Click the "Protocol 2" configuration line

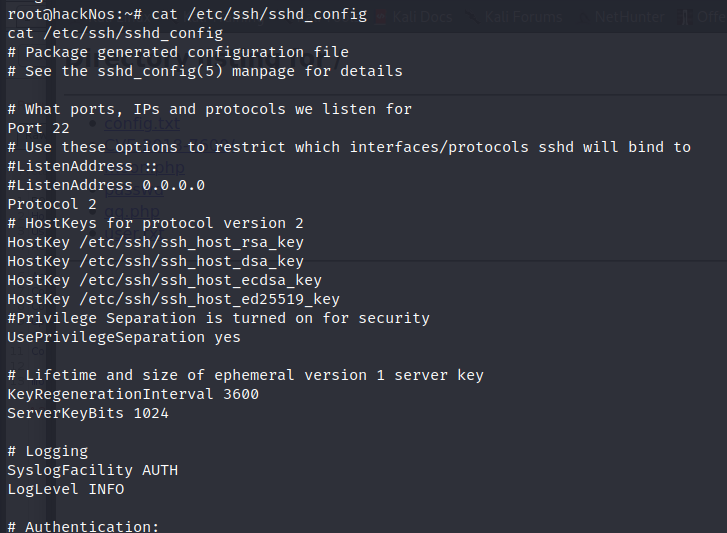point(52,204)
